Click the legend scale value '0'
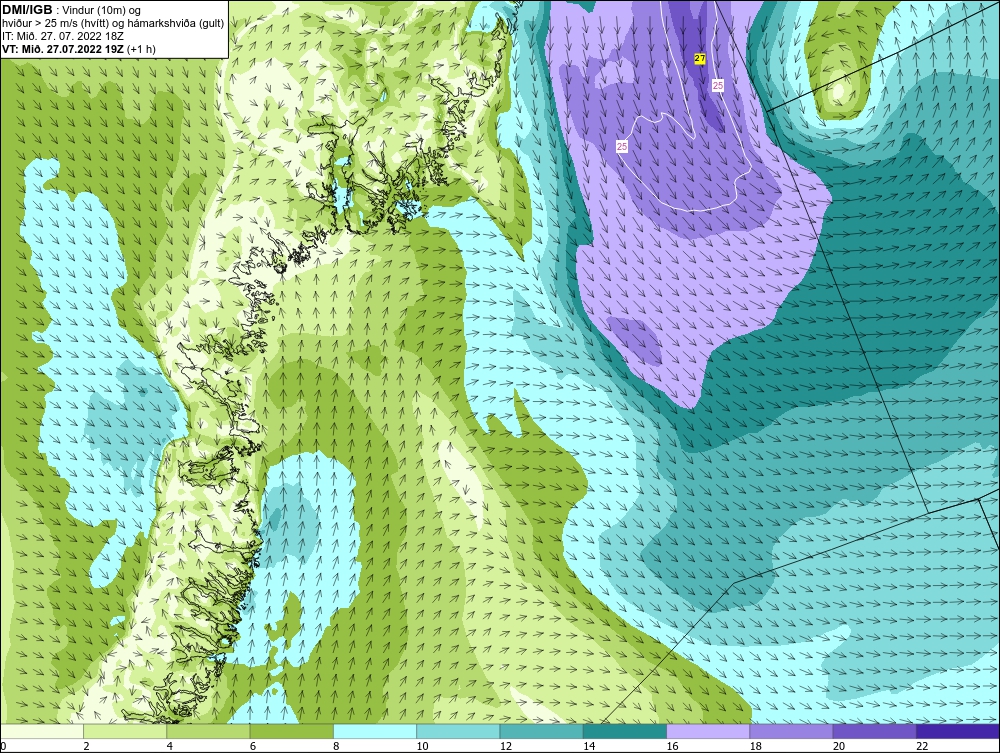 click(3, 747)
